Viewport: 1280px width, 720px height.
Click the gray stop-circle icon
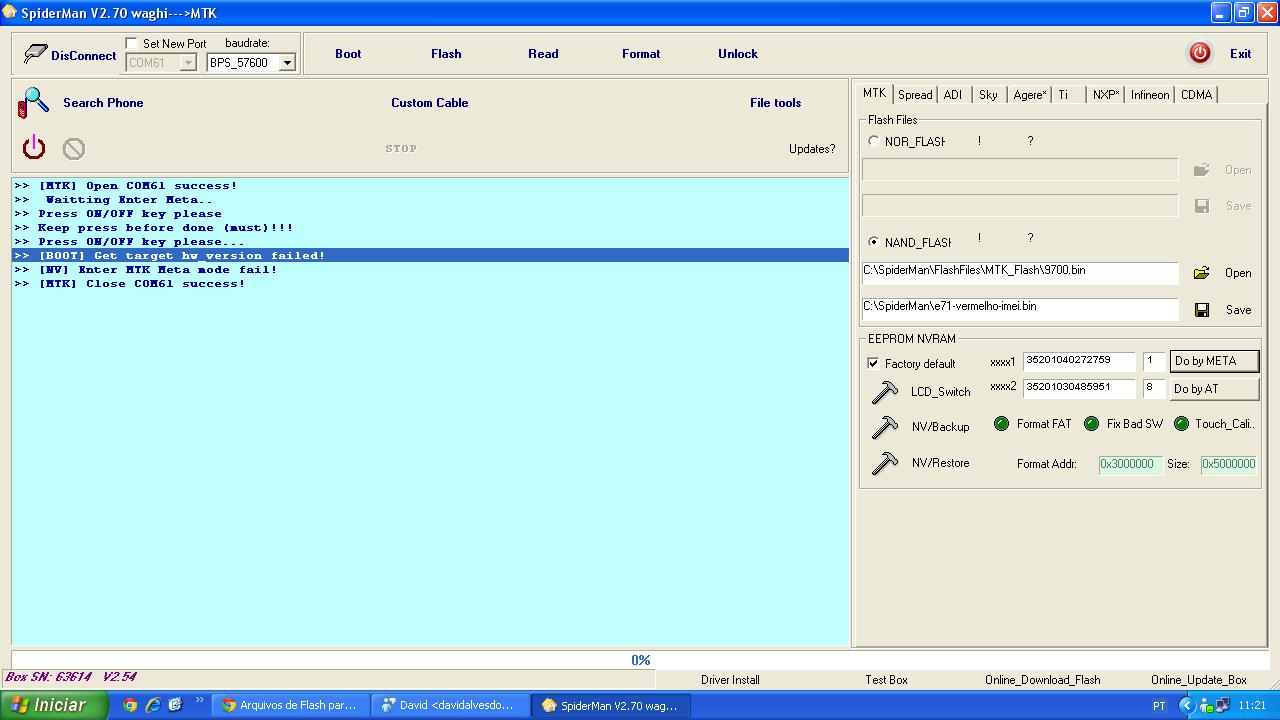click(x=74, y=149)
